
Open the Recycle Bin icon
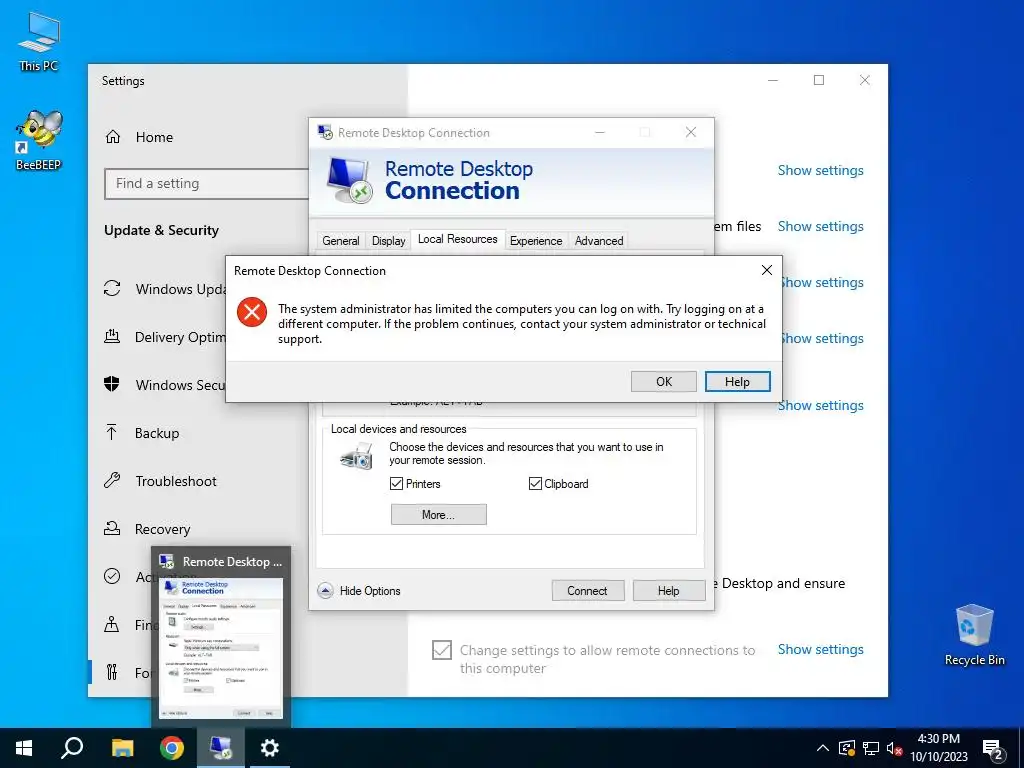tap(974, 634)
